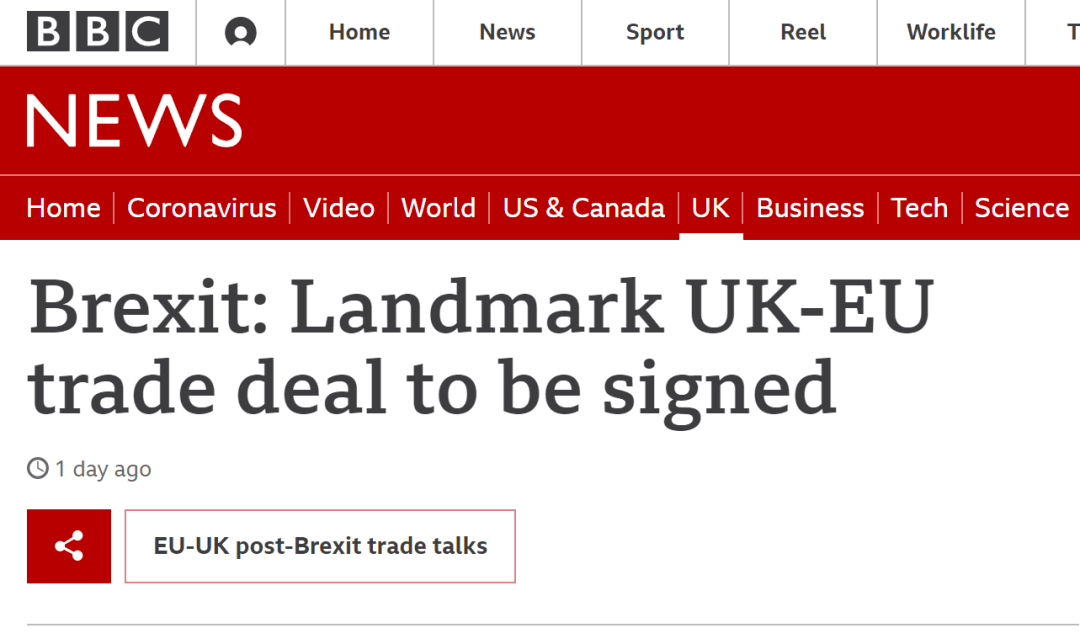Open the Business news section
This screenshot has height=644, width=1080.
click(810, 208)
